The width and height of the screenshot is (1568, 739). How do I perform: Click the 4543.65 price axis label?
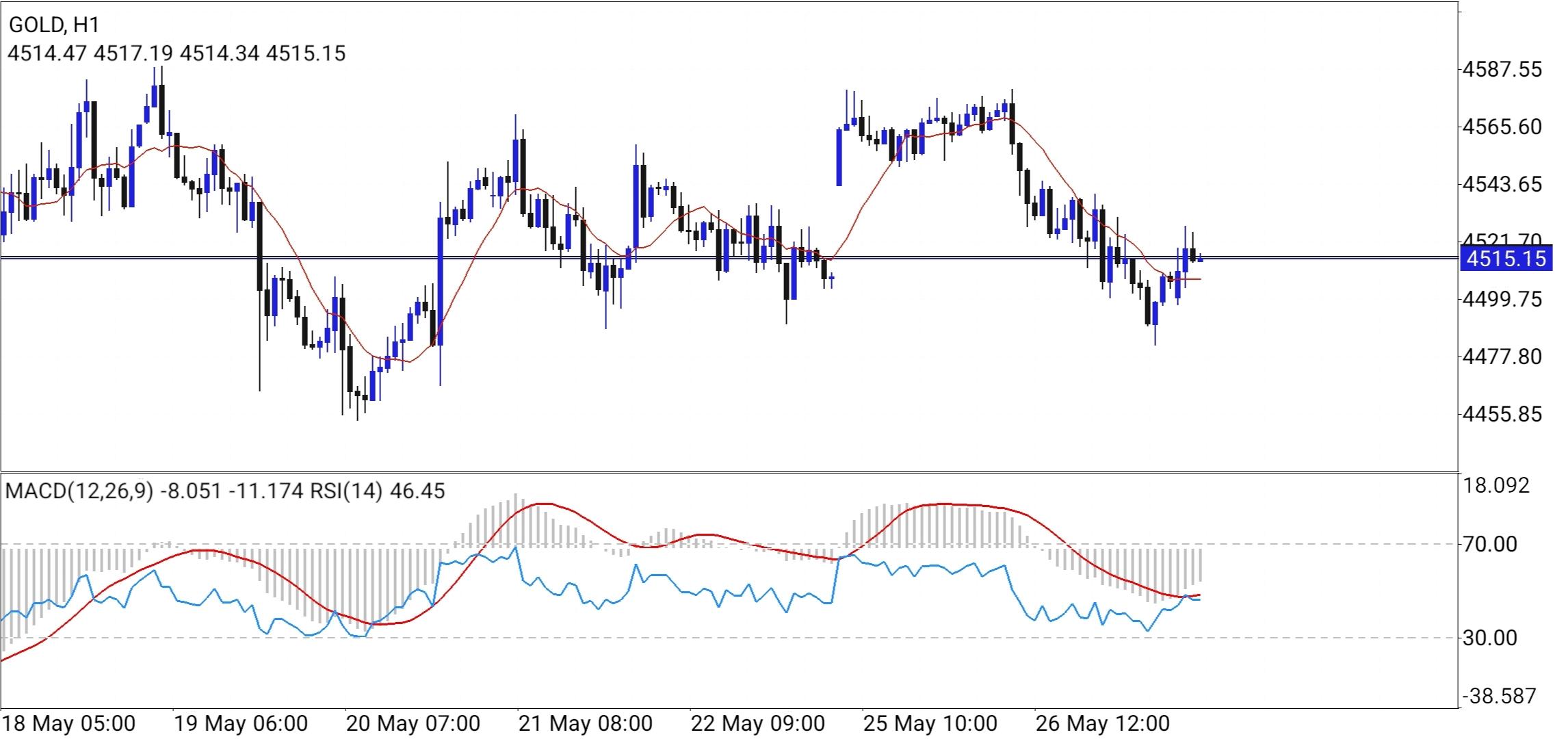(1502, 184)
